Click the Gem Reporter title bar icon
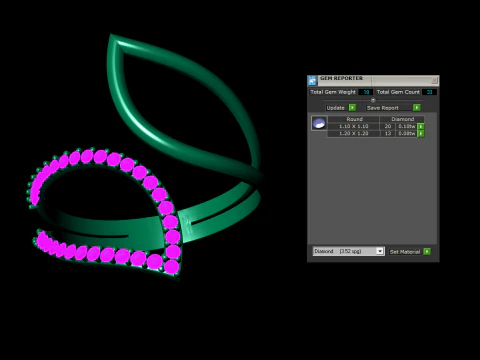Viewport: 480px width, 360px height. pyautogui.click(x=312, y=81)
